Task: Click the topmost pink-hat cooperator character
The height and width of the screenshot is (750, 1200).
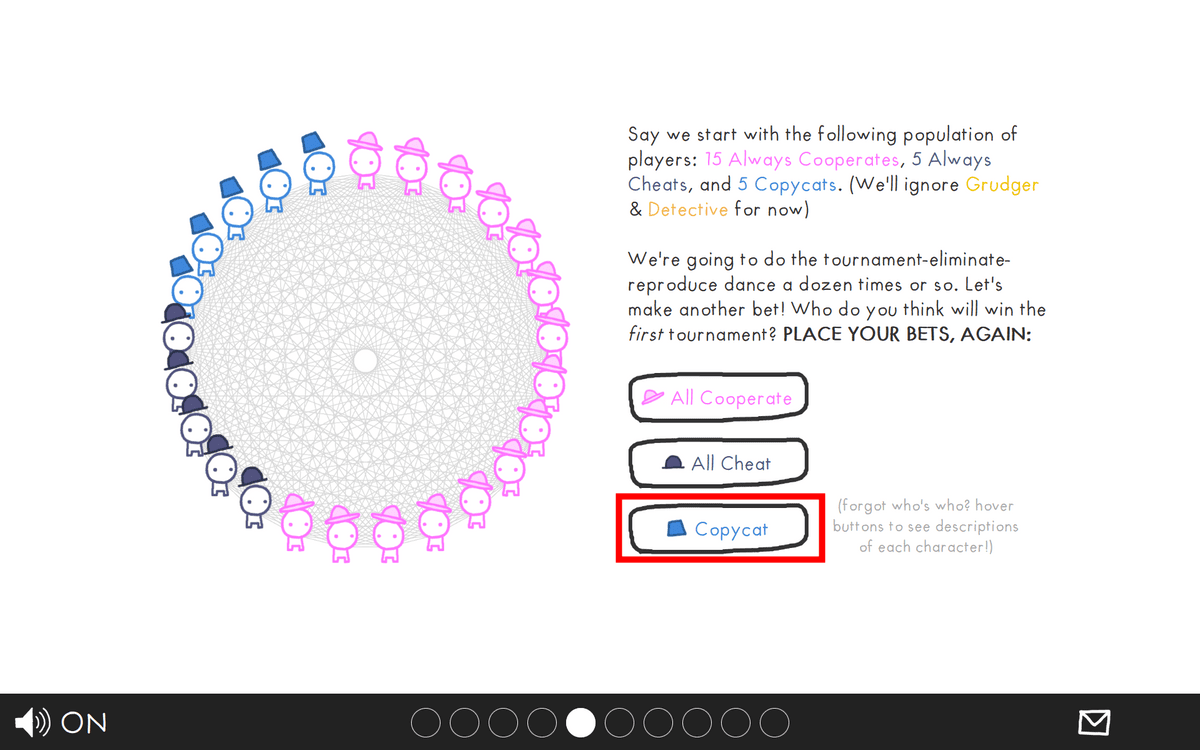Action: coord(366,161)
